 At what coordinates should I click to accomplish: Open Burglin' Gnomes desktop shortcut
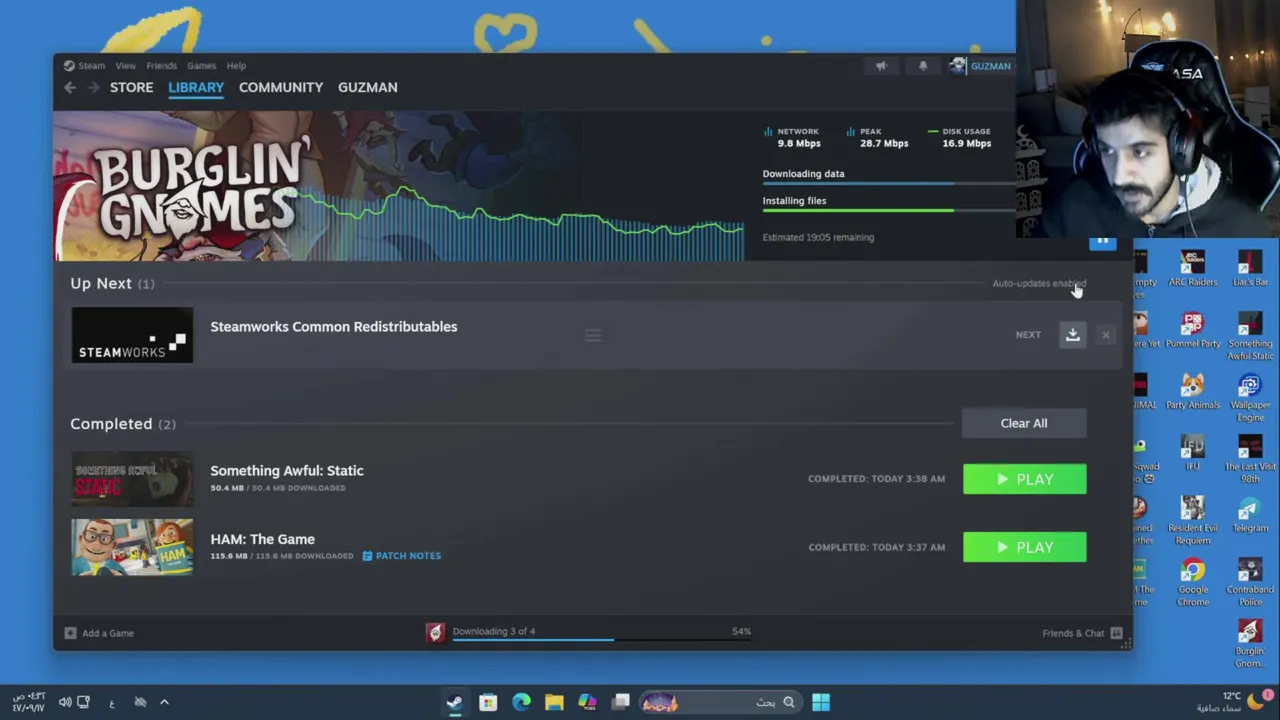[1250, 642]
